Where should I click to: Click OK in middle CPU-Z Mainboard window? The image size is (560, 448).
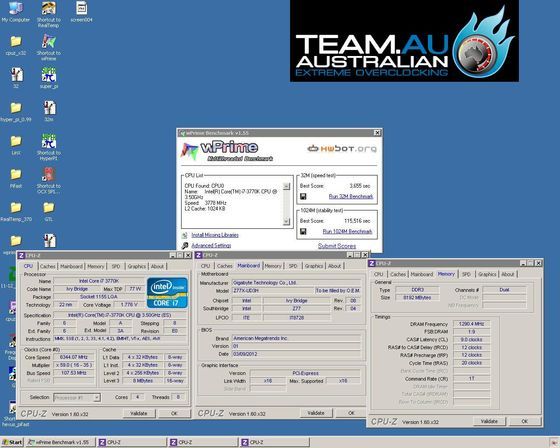pos(351,413)
